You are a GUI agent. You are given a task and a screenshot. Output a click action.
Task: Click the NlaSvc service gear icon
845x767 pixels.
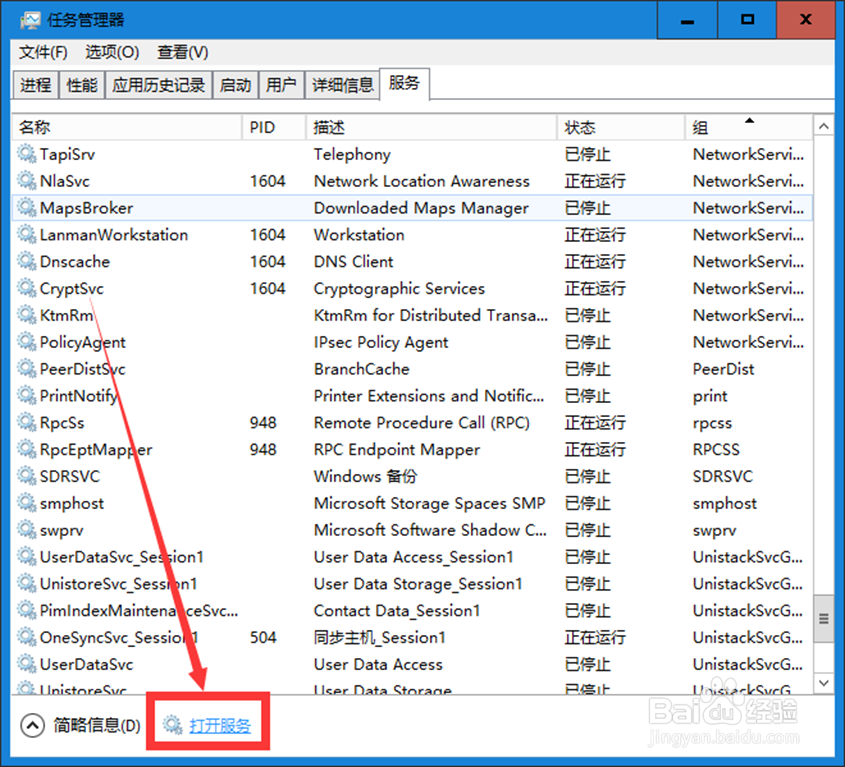click(25, 181)
